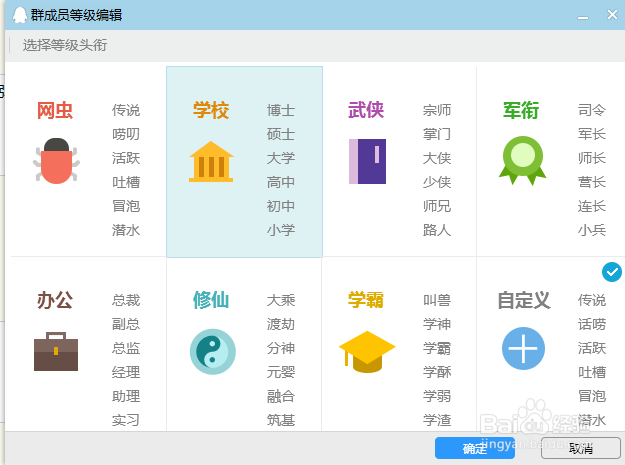This screenshot has height=465, width=625.
Task: Click the 唠叨 rank under 网虫
Action: pos(126,134)
